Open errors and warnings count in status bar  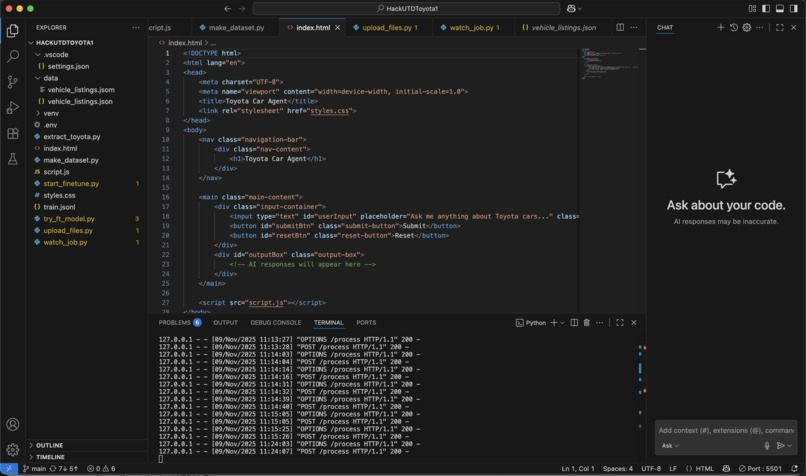pos(101,468)
